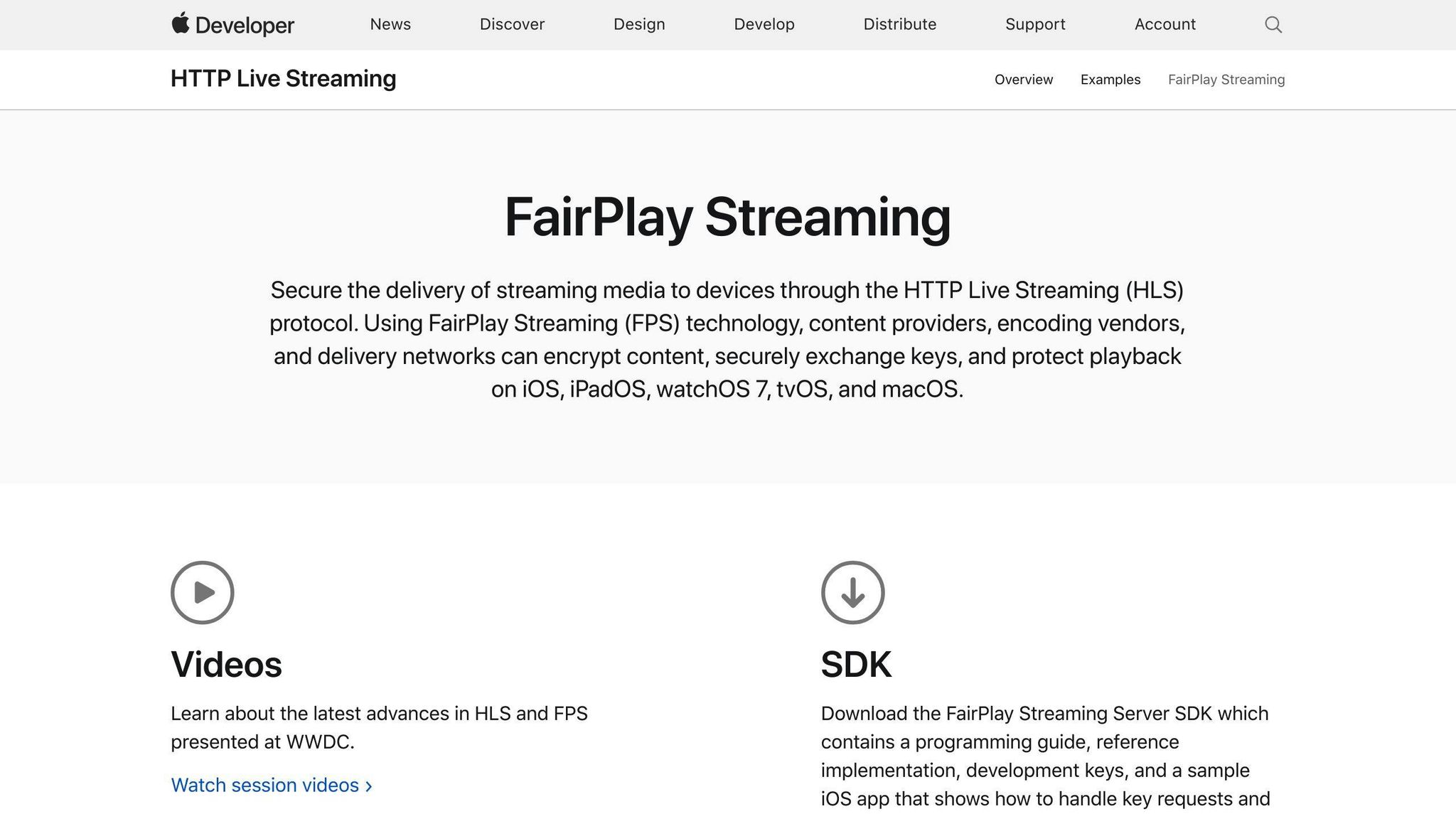This screenshot has width=1456, height=819.
Task: Click the 'Learn about the latest advances' text
Action: [379, 727]
